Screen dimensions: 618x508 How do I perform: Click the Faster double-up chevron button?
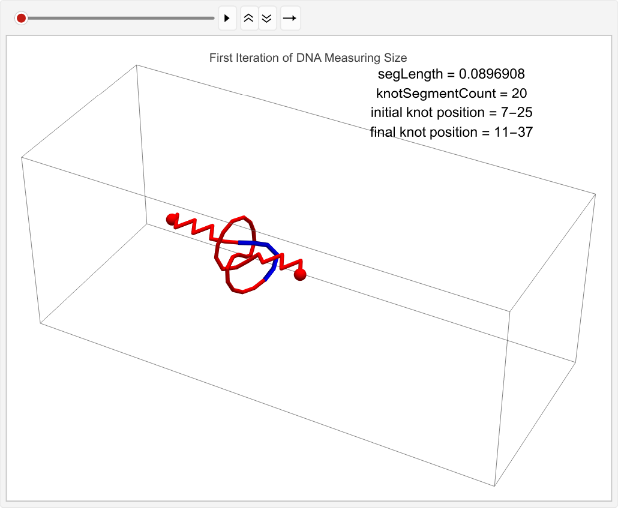249,18
